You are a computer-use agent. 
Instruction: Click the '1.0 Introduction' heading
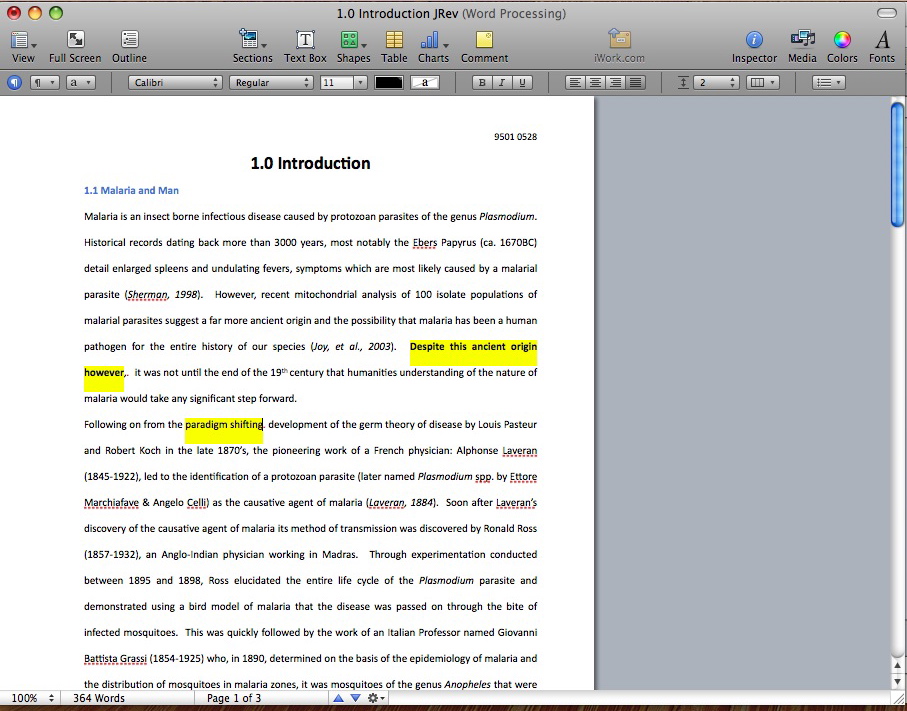tap(310, 163)
